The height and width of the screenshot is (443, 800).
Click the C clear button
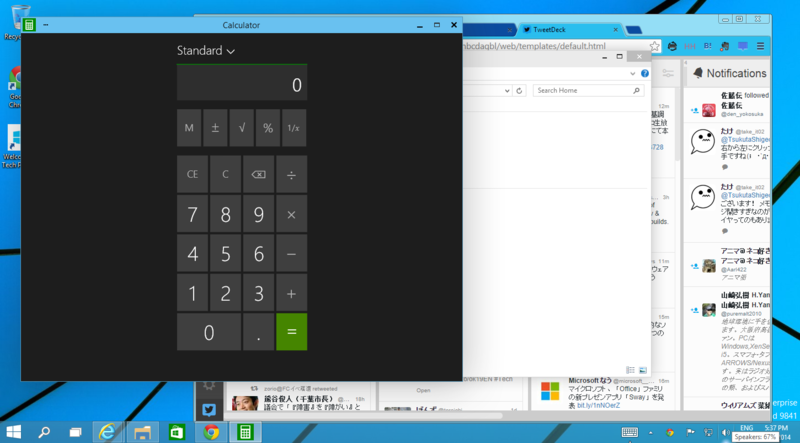[x=226, y=174]
